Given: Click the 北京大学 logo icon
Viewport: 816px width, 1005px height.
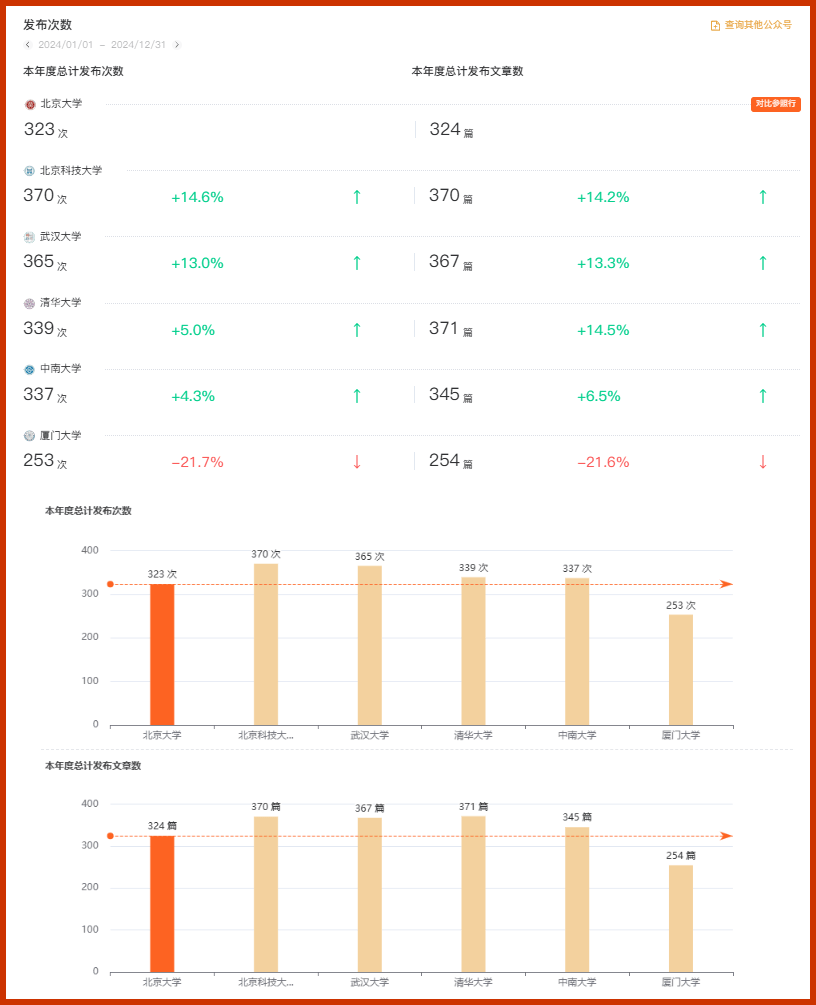Looking at the screenshot, I should 29,104.
